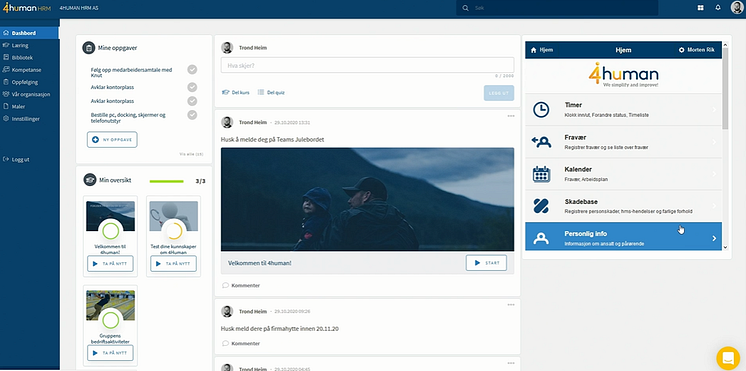Open Kompetanse in the sidebar
The image size is (746, 371).
[29, 69]
